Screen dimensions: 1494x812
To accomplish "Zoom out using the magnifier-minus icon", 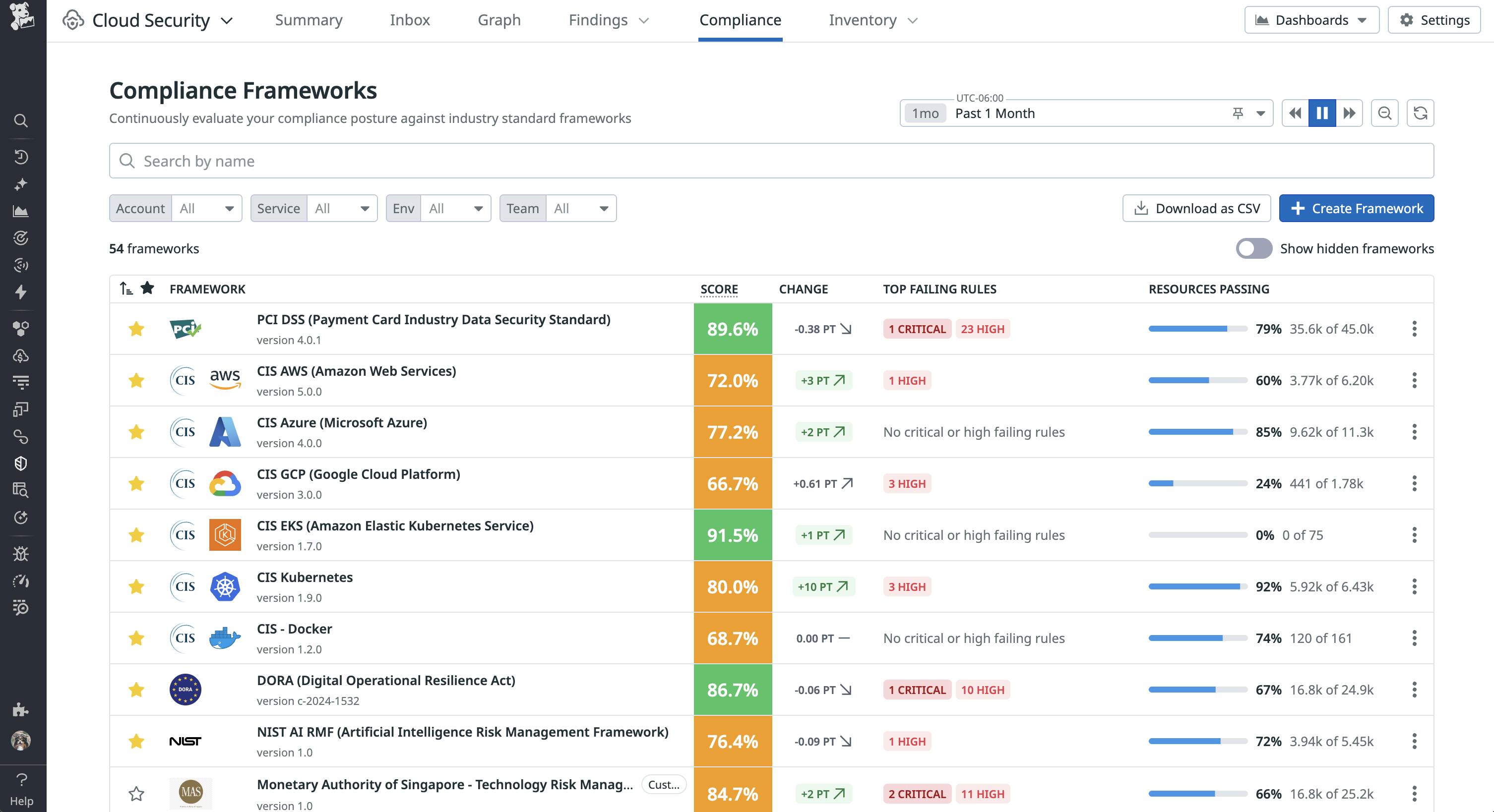I will tap(1385, 113).
